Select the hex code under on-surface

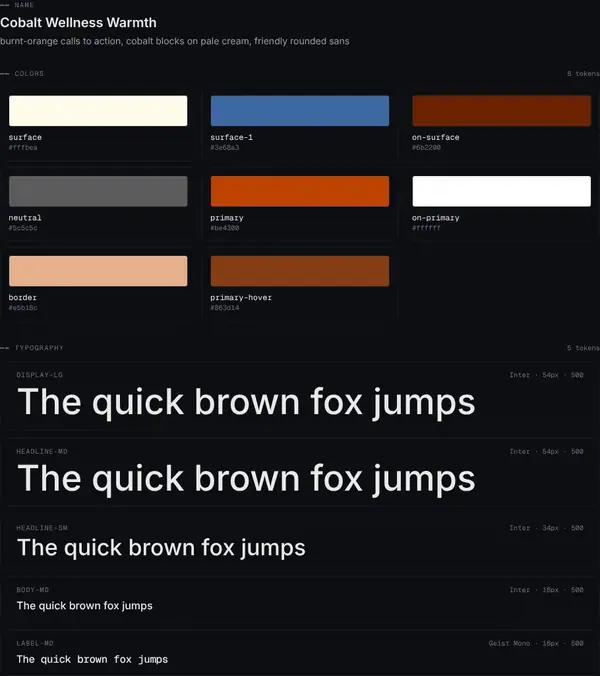pyautogui.click(x=426, y=147)
